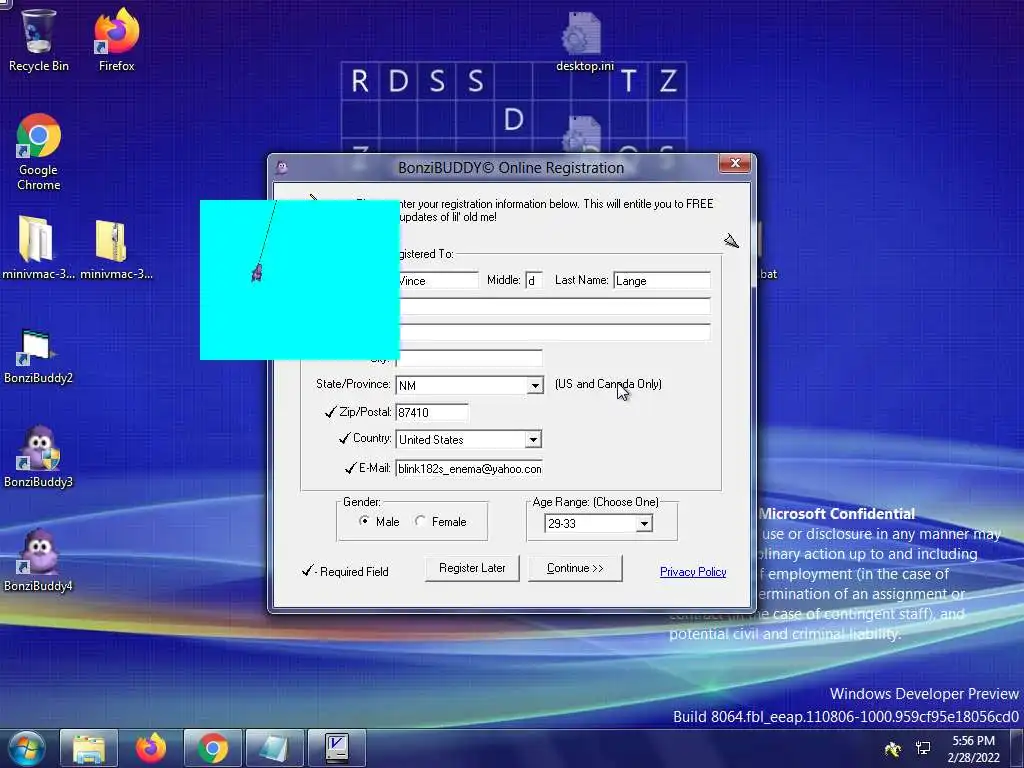Select the BonziBuddy3 desktop shortcut
The image size is (1024, 768).
coord(38,457)
